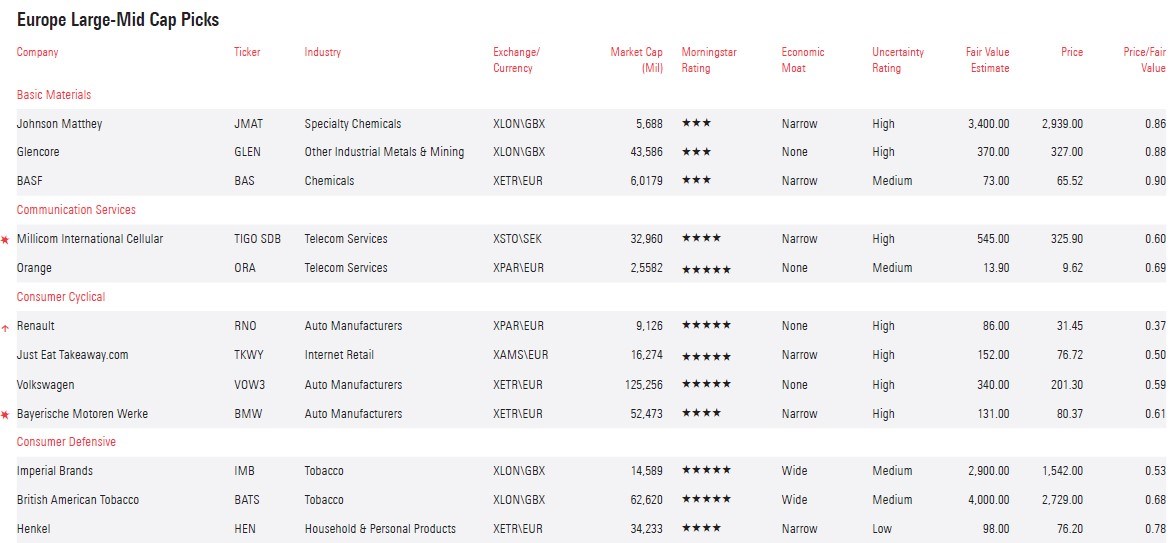Click BASF's fair value estimate of 73.00
This screenshot has width=1171, height=543.
[x=995, y=182]
